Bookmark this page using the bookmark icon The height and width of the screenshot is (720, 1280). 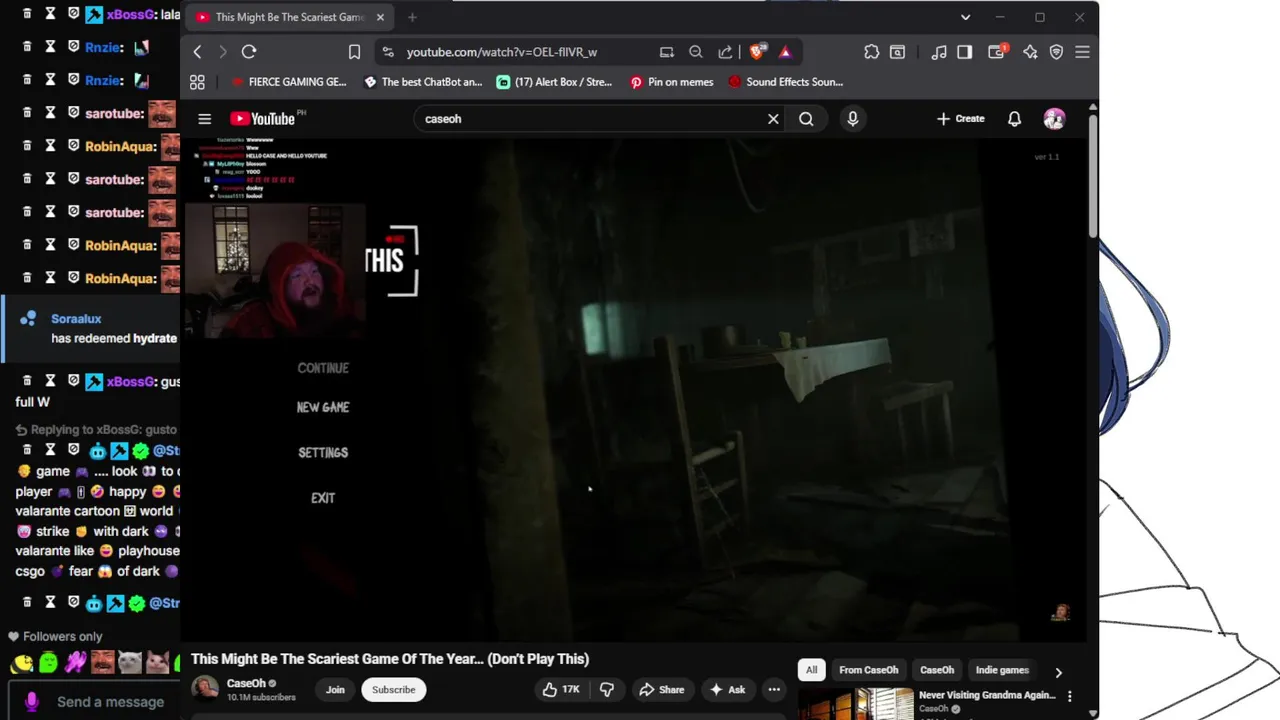(354, 52)
